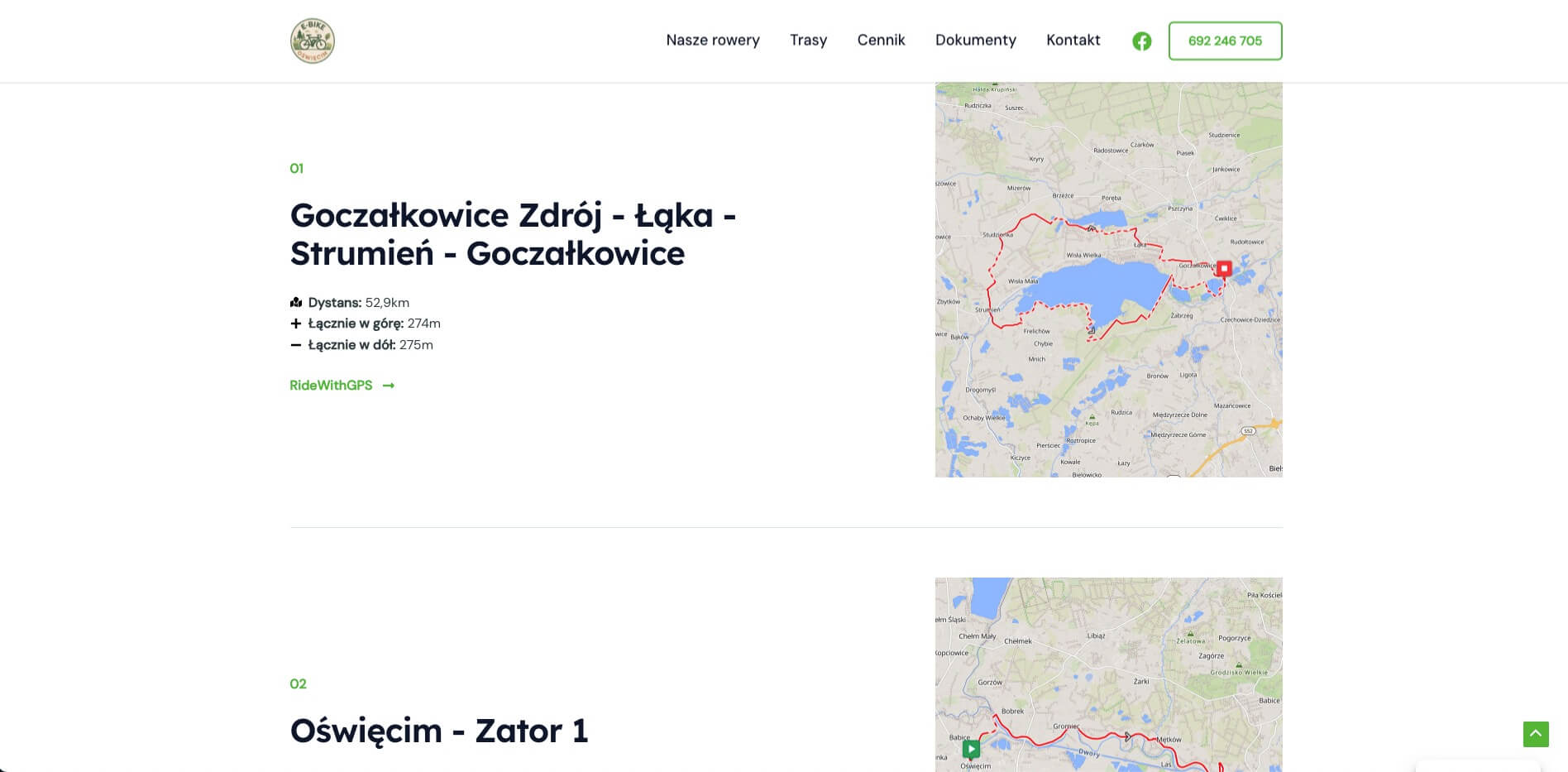The height and width of the screenshot is (772, 1568).
Task: Open the Cennik pricing page
Action: (x=881, y=41)
